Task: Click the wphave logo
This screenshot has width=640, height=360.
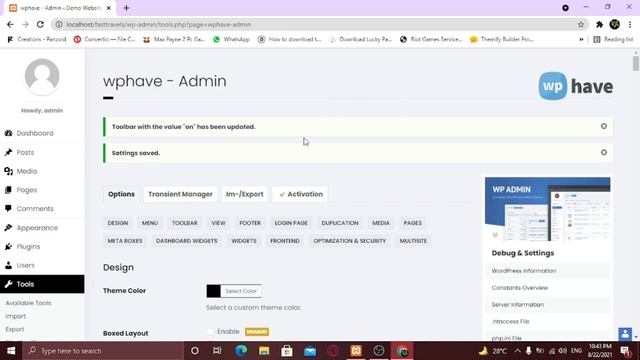Action: coord(576,86)
